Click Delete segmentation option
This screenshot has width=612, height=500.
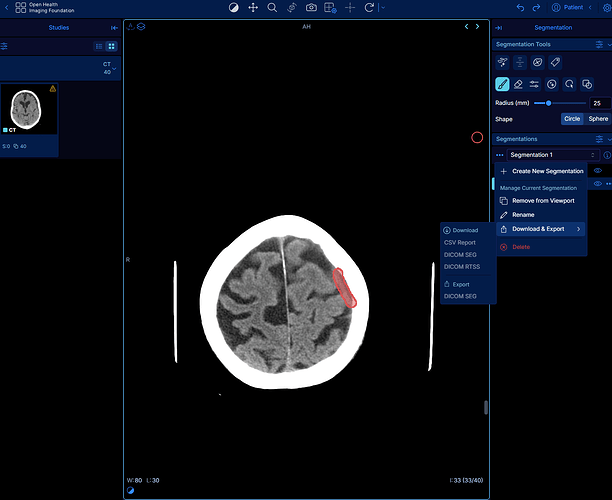(x=520, y=246)
